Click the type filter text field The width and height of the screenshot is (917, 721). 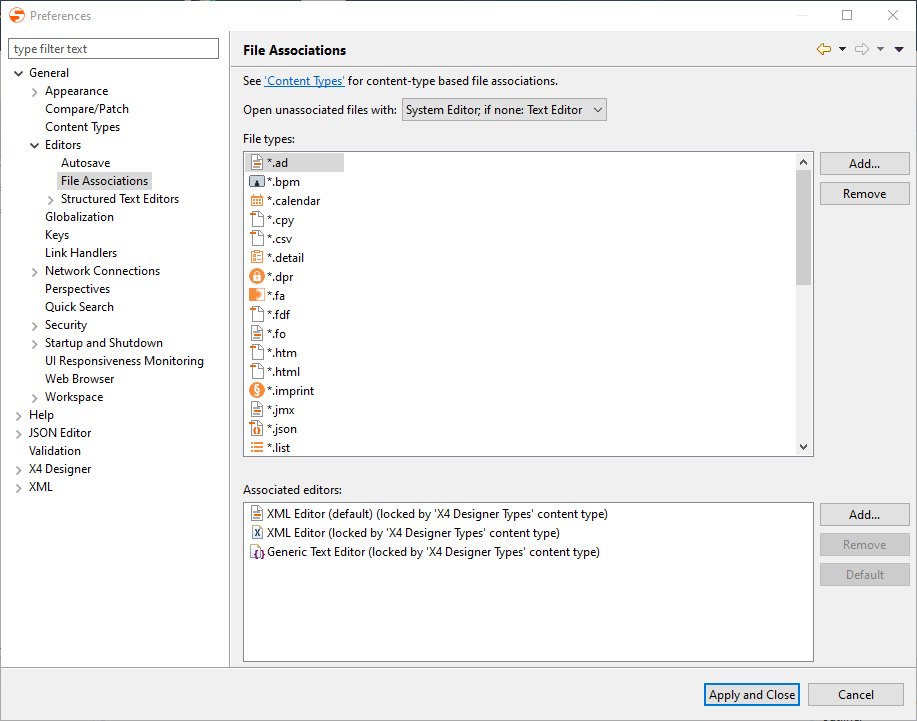pos(113,49)
